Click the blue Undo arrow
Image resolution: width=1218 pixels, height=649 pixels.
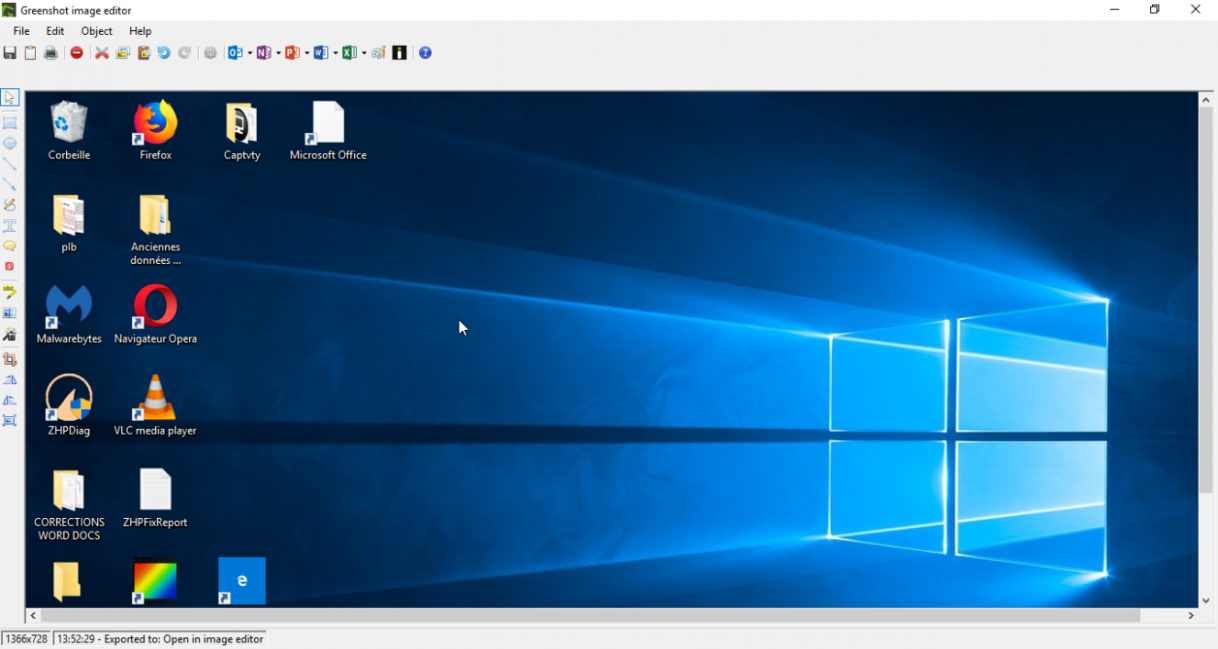pos(164,53)
